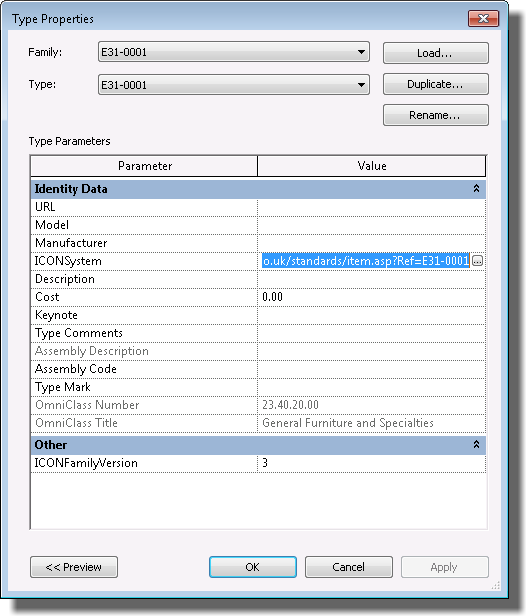
Task: Click the Assembly Code value cell
Action: point(372,369)
